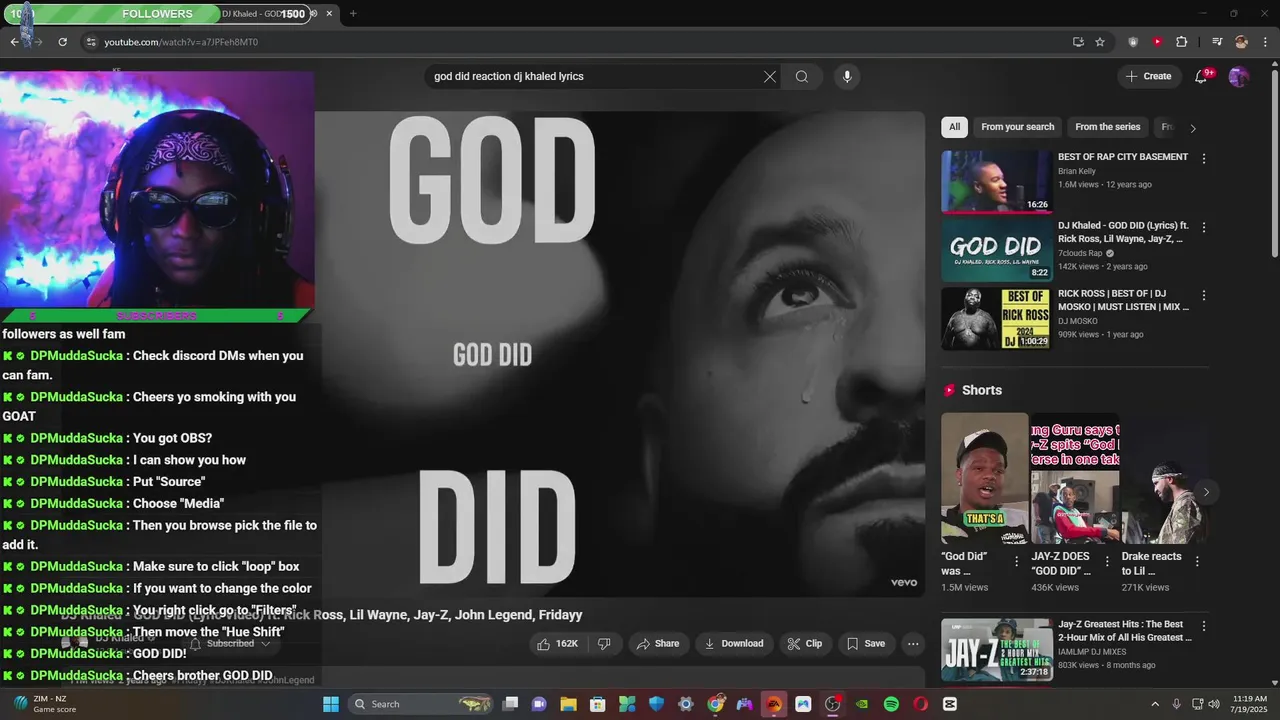The image size is (1280, 720).
Task: Open options for RICK ROSS BEST OF mix
Action: pos(1204,296)
